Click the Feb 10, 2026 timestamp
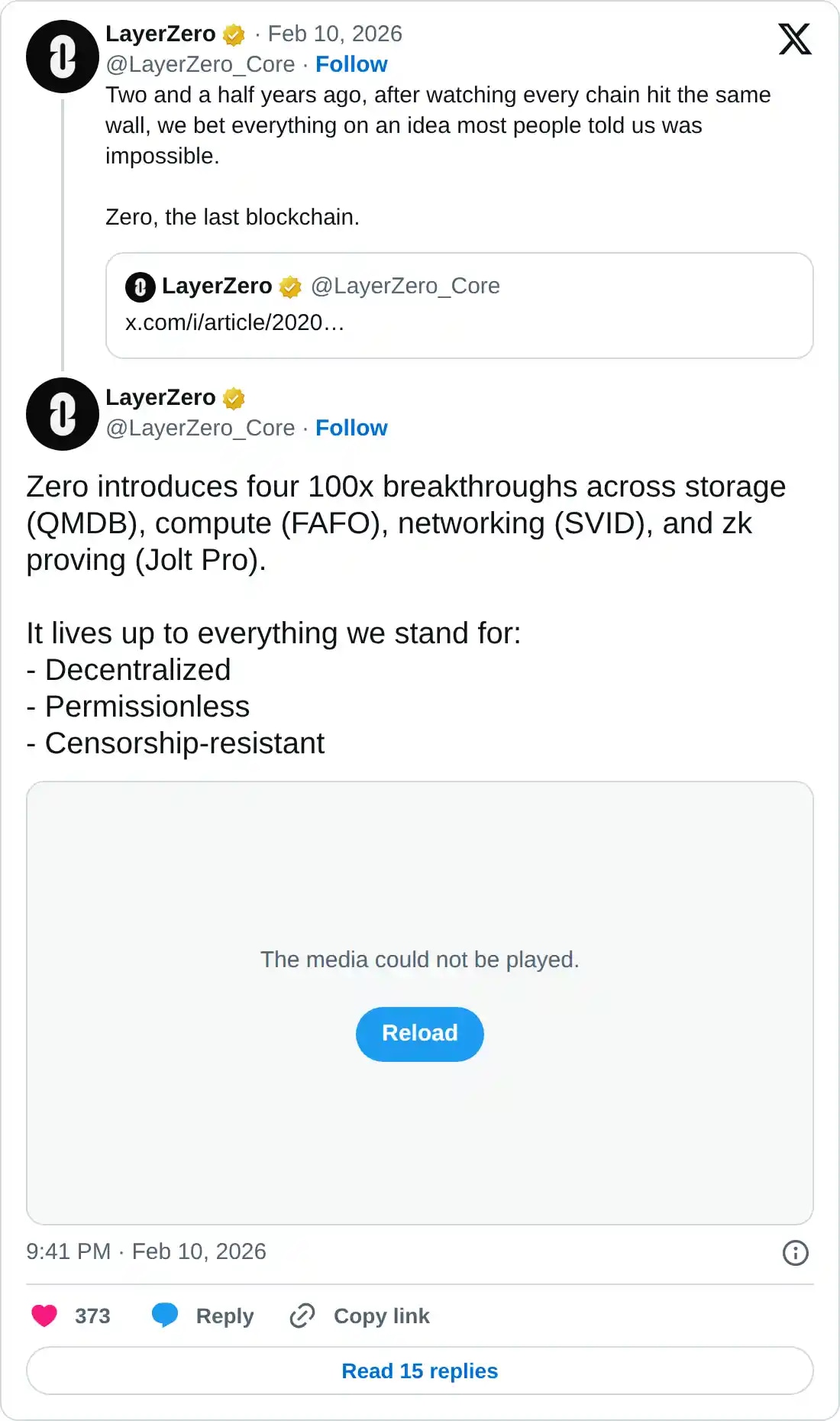The width and height of the screenshot is (840, 1421). tap(337, 34)
